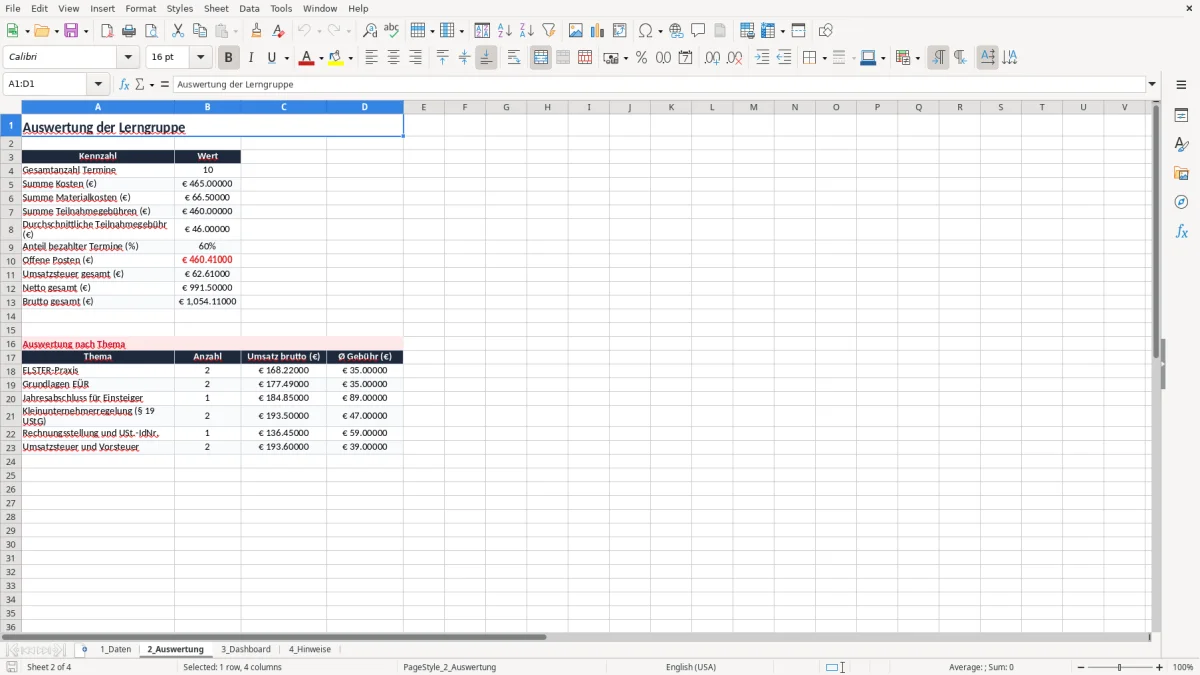Run the spelling check
This screenshot has width=1200, height=675.
(392, 31)
